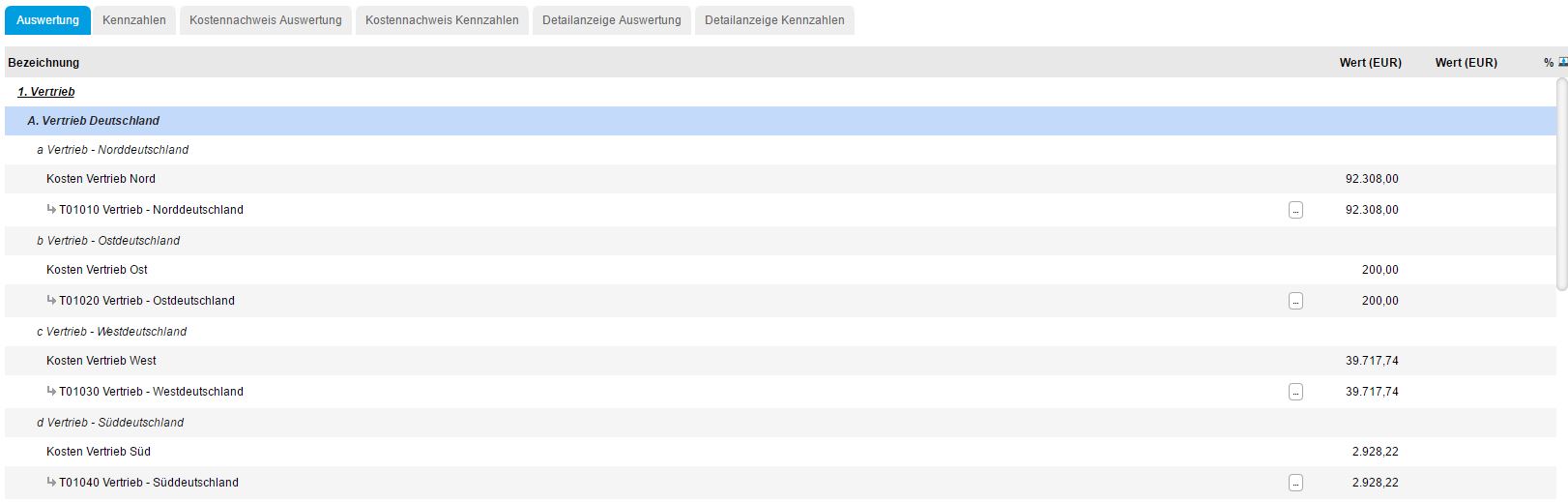Click 'T01040 Vertrieb - Süddeutschland' entry
1568x502 pixels.
click(149, 483)
